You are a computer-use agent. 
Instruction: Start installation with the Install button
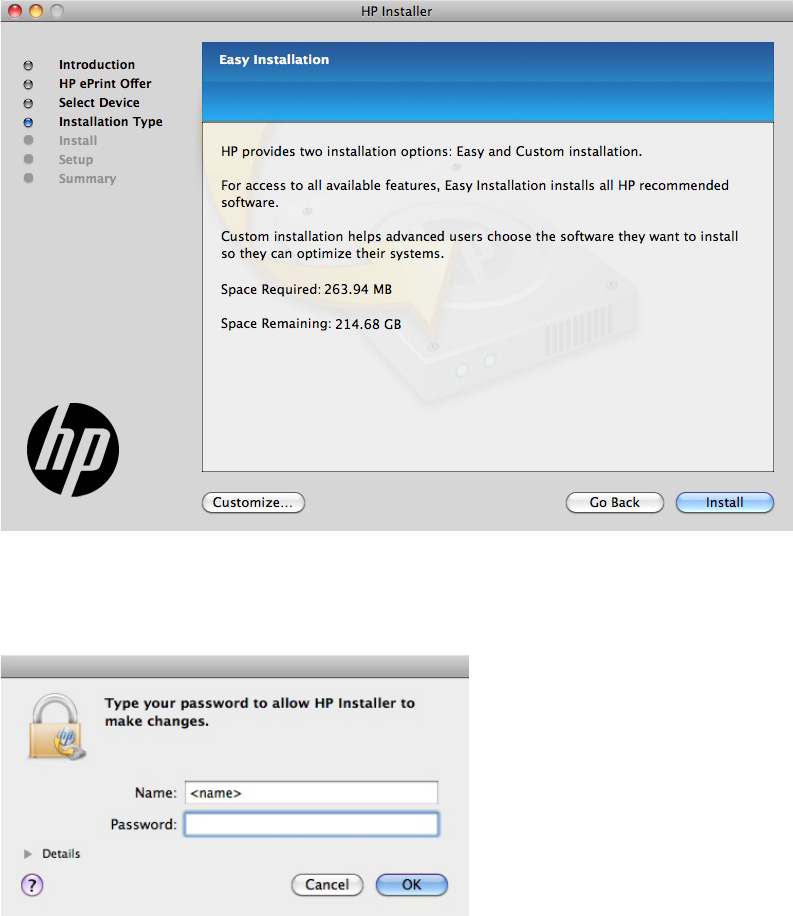[724, 502]
